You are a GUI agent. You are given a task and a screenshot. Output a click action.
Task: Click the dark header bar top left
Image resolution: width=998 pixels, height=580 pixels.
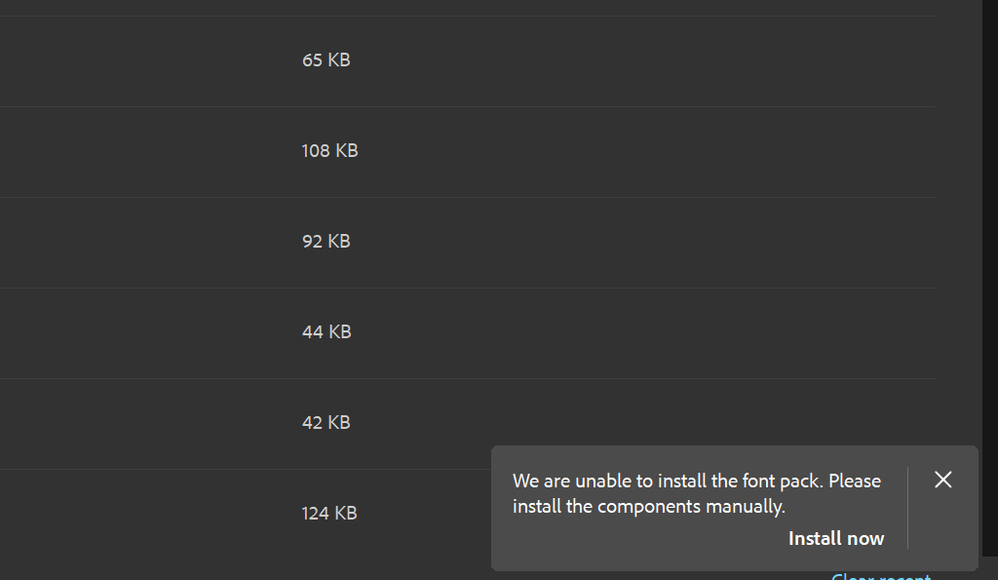(x=100, y=8)
